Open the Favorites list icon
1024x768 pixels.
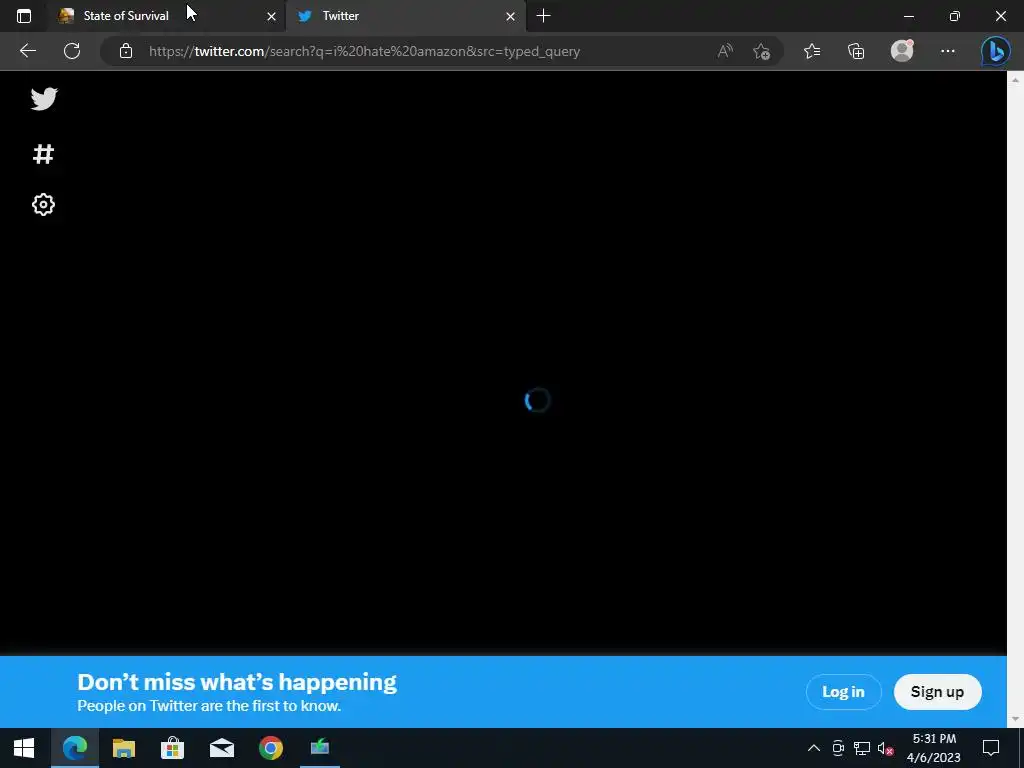coord(812,51)
